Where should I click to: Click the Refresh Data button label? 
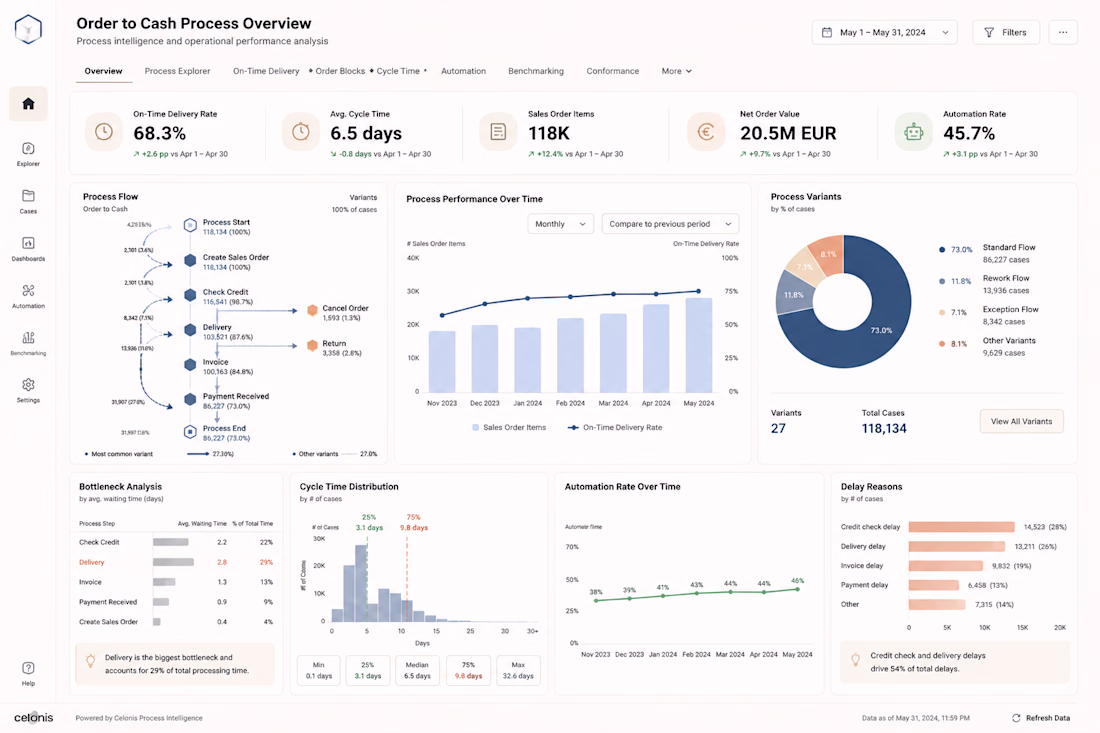click(1047, 718)
